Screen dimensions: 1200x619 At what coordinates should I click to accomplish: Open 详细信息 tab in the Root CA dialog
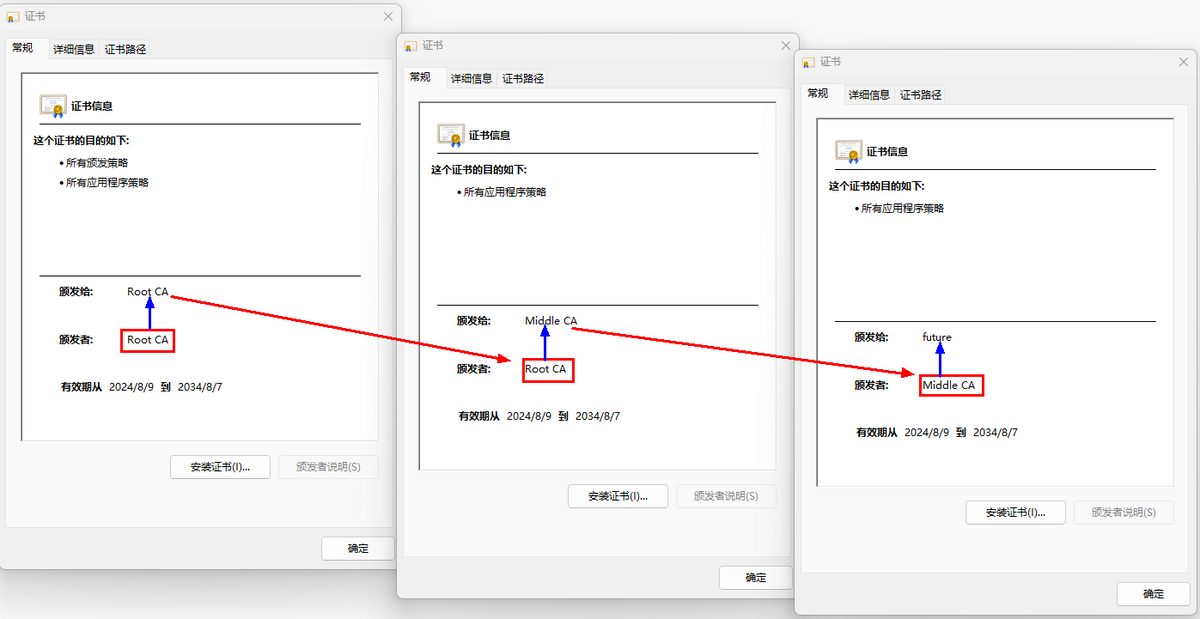[74, 49]
